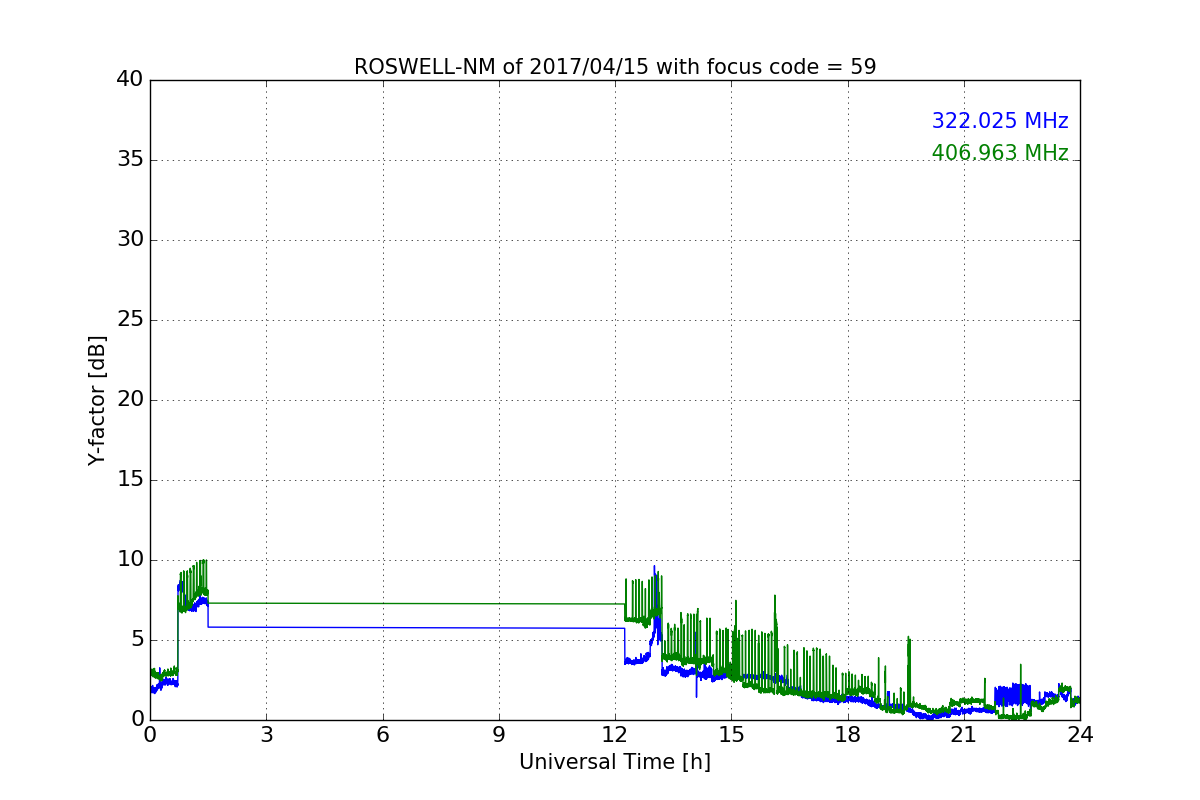Click the plot title ROSWELL-NM of 2017/04/15
Image resolution: width=1200 pixels, height=800 pixels.
(x=615, y=67)
